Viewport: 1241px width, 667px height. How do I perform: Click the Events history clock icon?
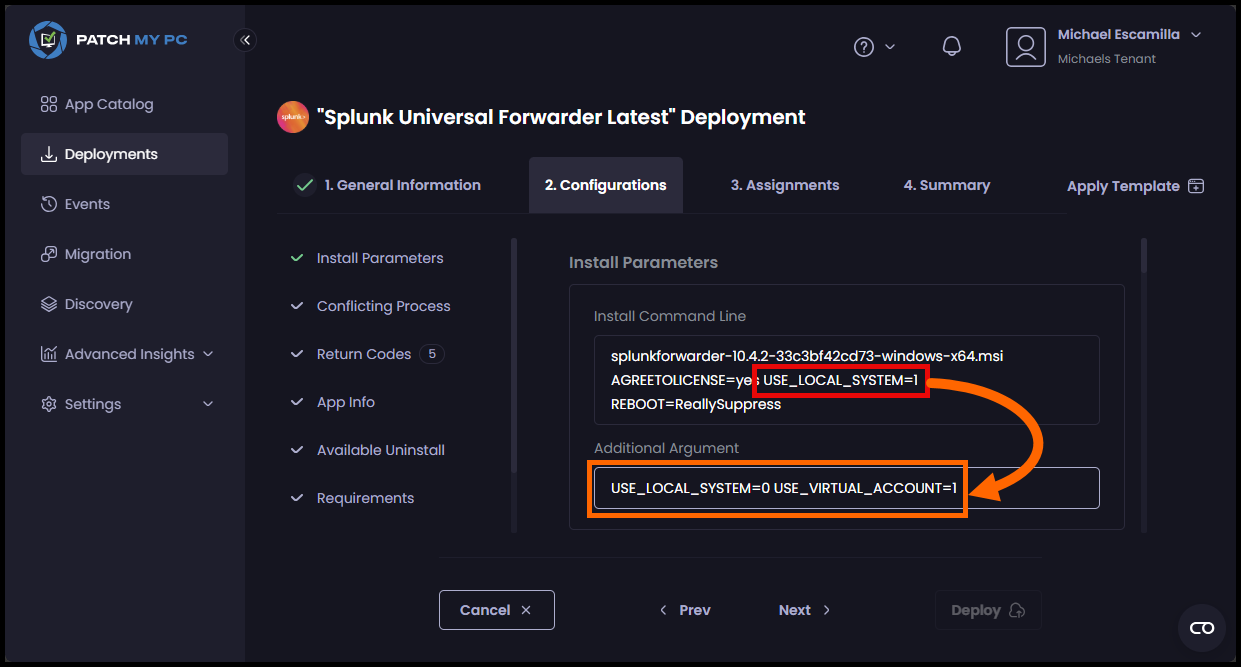(x=48, y=204)
